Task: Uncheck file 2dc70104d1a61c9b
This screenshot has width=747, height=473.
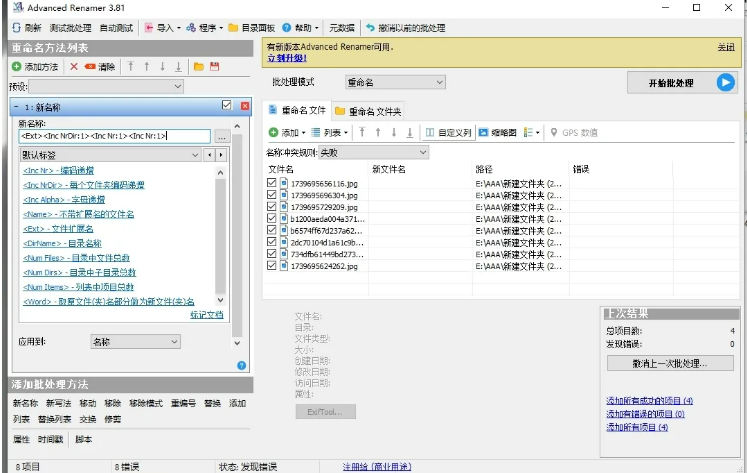Action: (272, 242)
